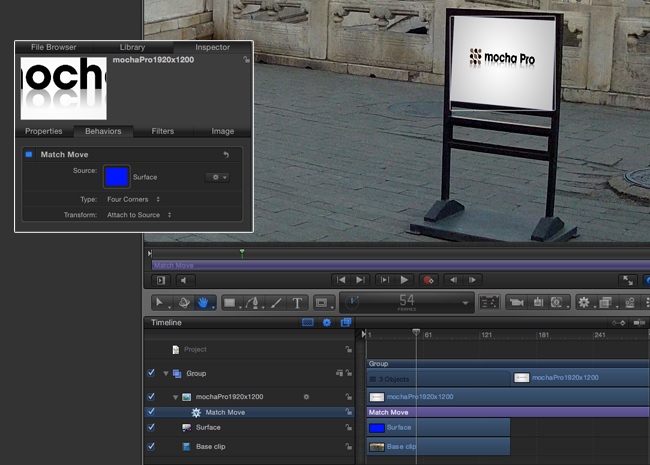Click the Record animation button
The height and width of the screenshot is (465, 650).
point(429,280)
